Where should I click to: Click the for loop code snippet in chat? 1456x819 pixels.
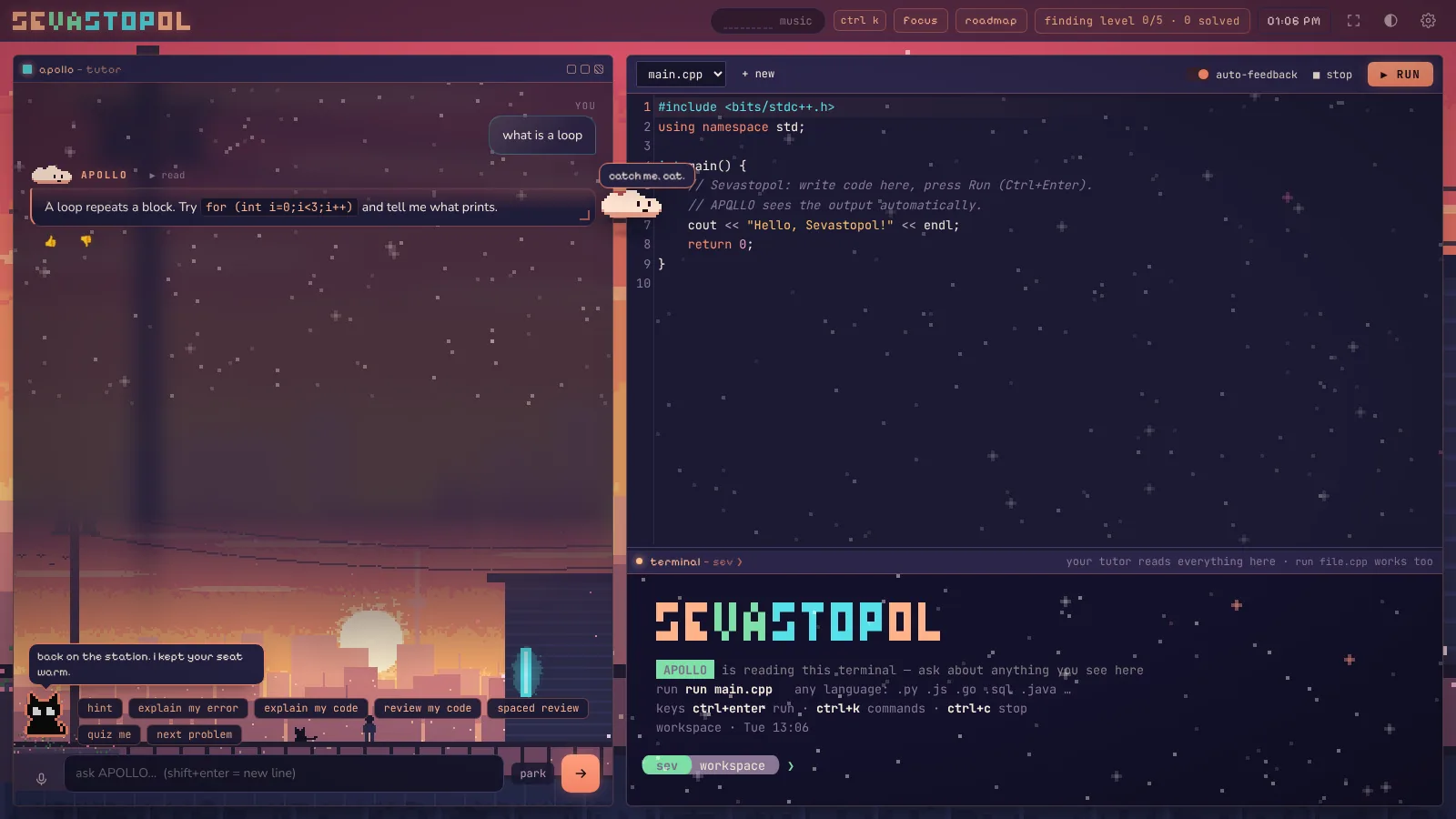click(x=278, y=207)
